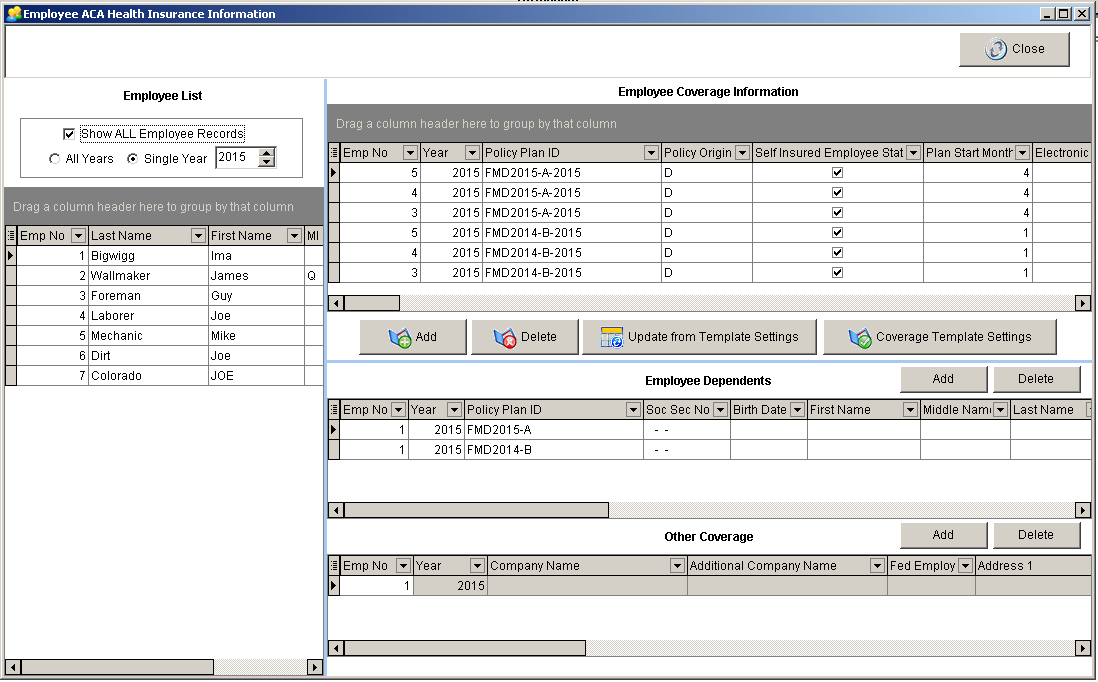Toggle Self Insured checkbox for Emp 3 FMD2014-B-2015
This screenshot has width=1098, height=682.
coord(838,272)
